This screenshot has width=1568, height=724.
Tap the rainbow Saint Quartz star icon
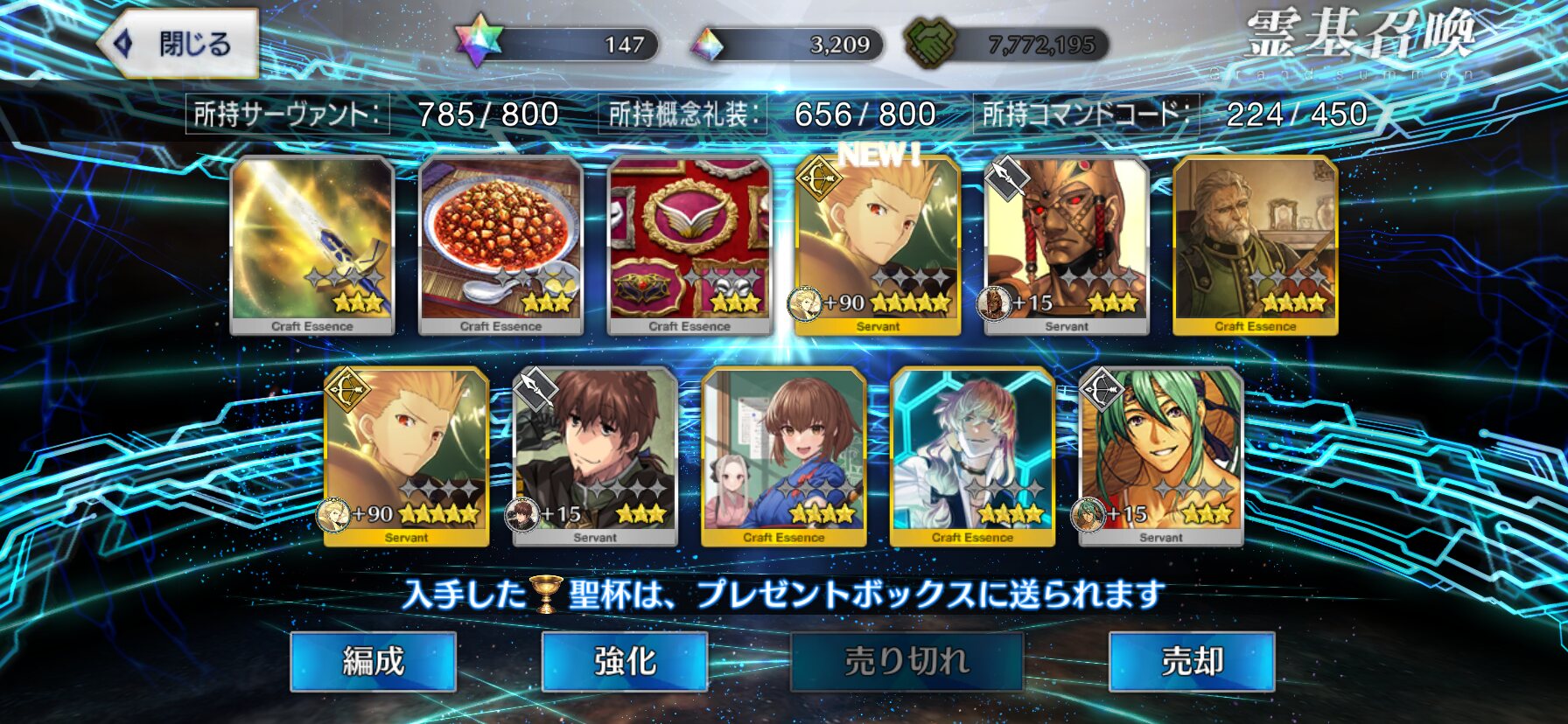479,41
